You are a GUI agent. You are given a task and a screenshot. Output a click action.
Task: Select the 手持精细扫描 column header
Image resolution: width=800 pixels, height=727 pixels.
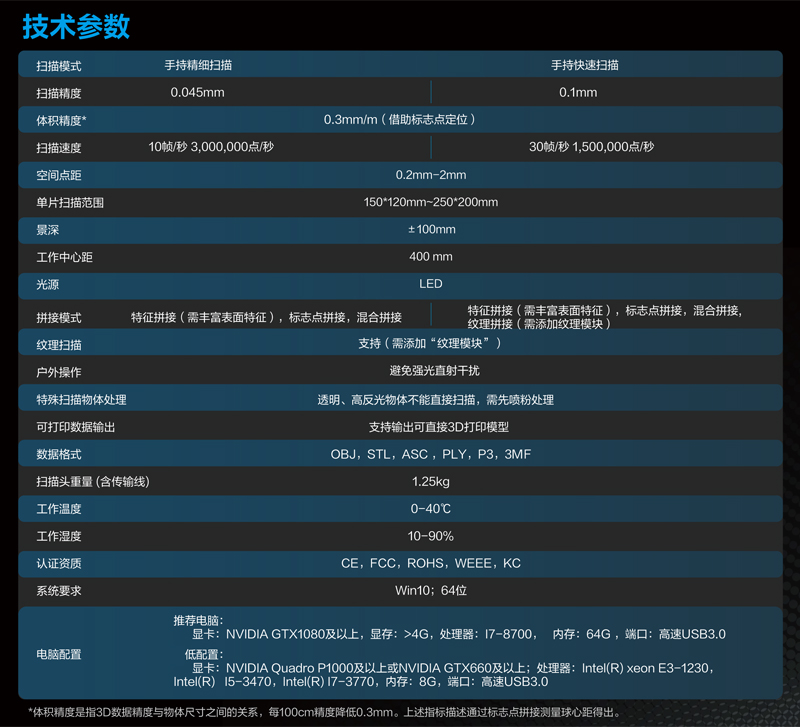click(198, 66)
